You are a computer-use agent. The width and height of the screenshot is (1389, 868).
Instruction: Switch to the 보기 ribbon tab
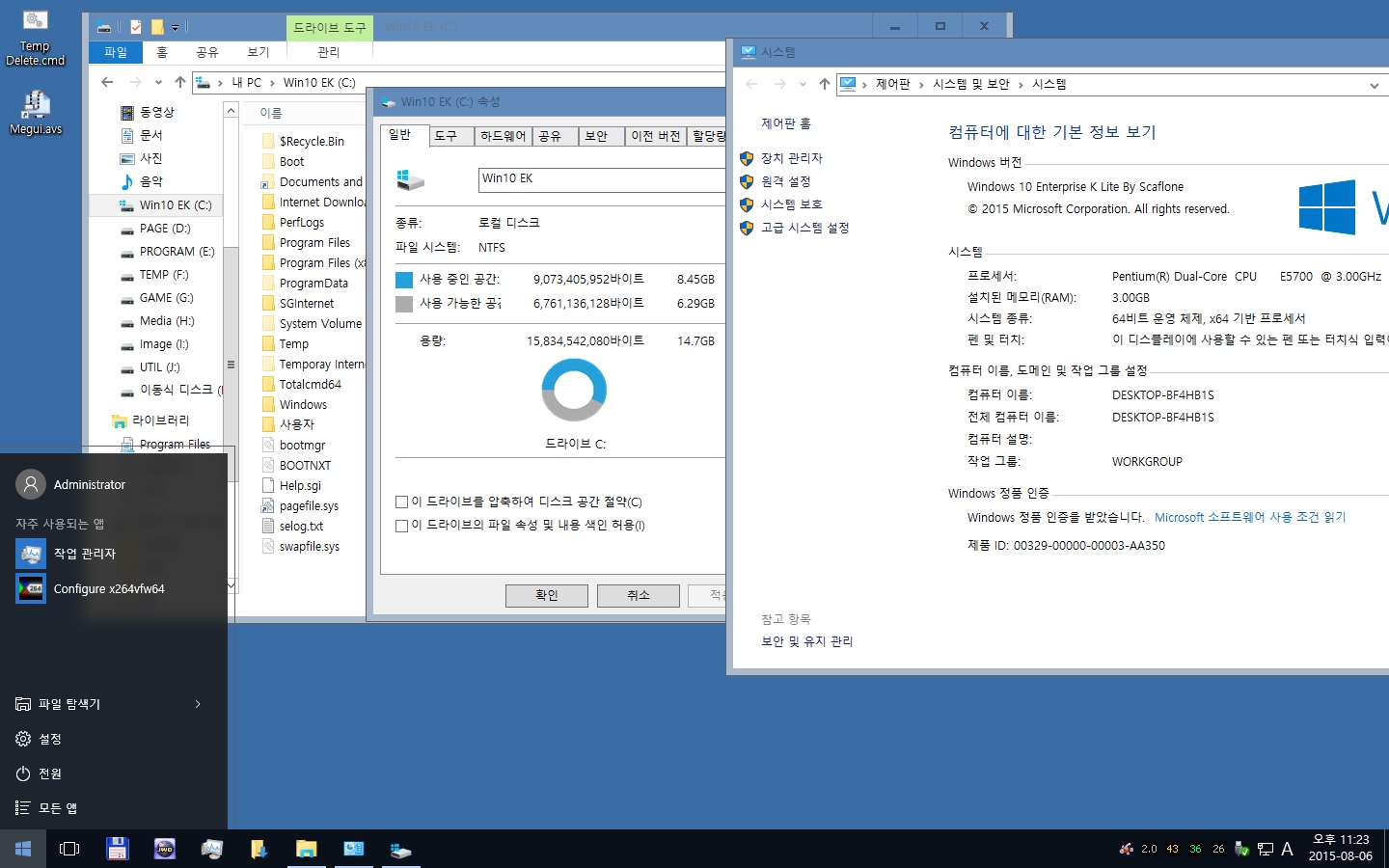point(259,52)
